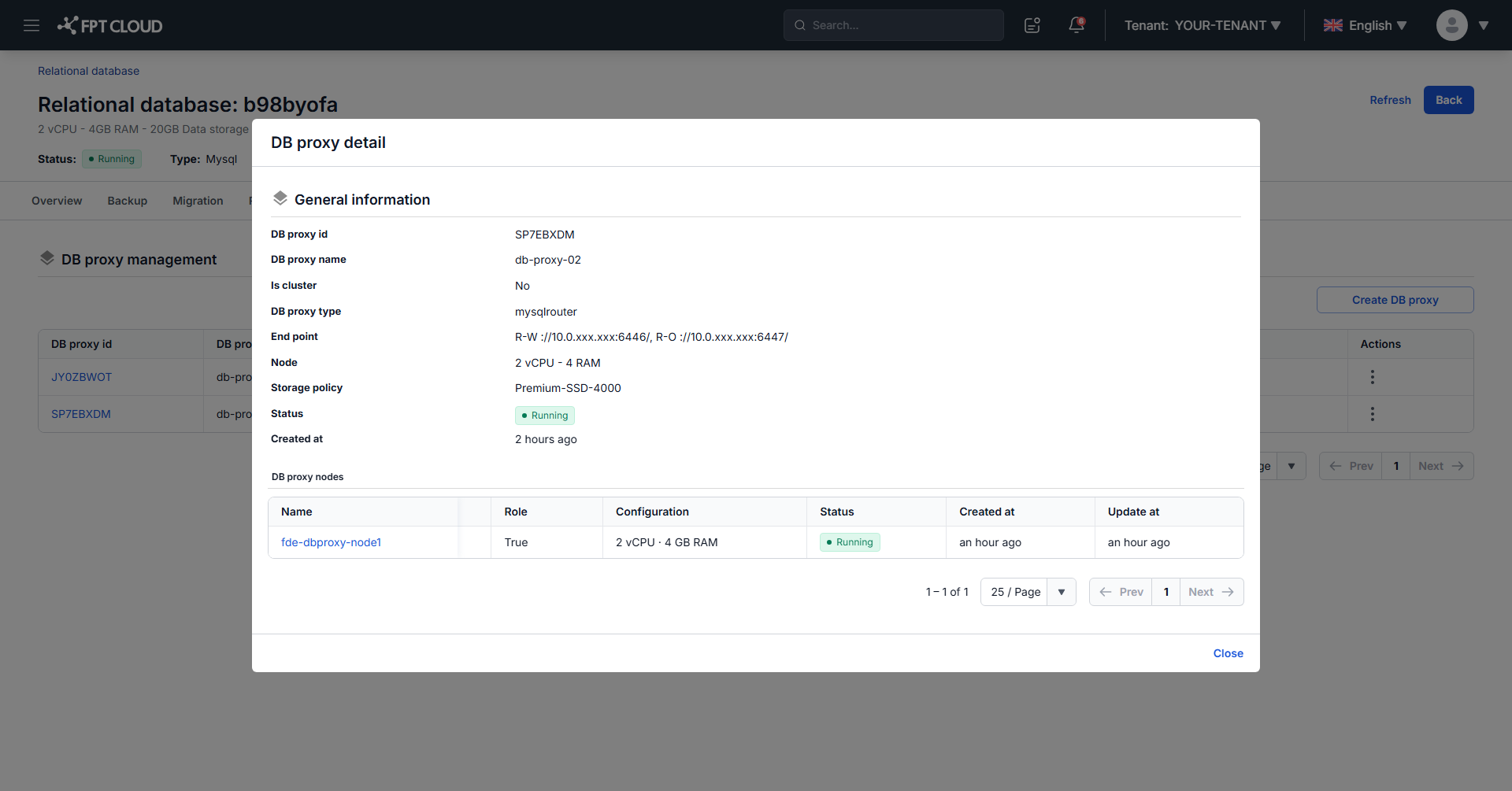Click Next in the dialog pagination
The width and height of the screenshot is (1512, 791).
1211,592
